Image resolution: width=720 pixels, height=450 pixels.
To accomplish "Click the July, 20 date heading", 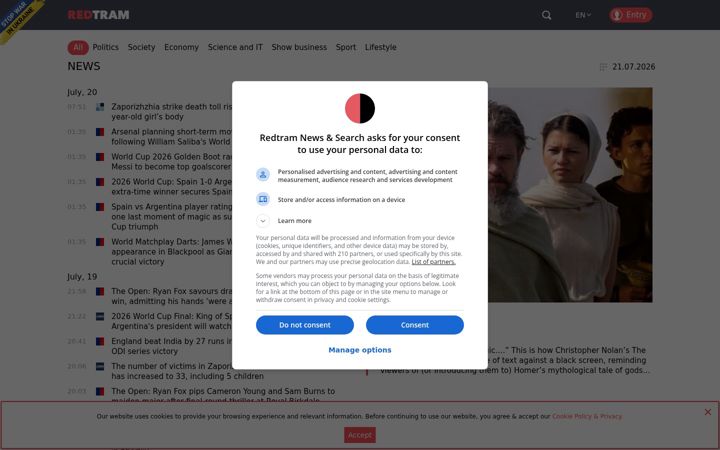I will pyautogui.click(x=82, y=92).
